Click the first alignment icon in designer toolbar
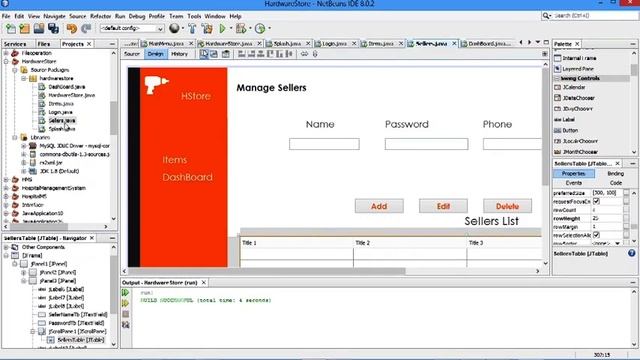640x360 pixels. coord(242,54)
